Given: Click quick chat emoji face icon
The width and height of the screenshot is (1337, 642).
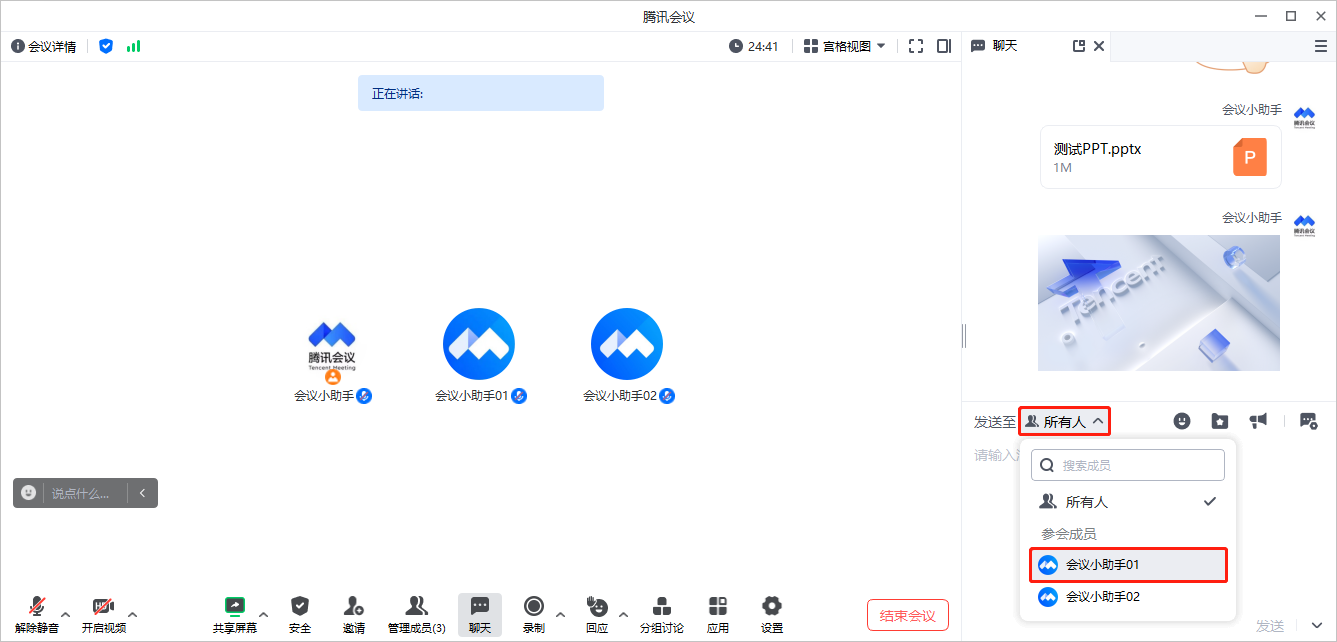Looking at the screenshot, I should 29,493.
